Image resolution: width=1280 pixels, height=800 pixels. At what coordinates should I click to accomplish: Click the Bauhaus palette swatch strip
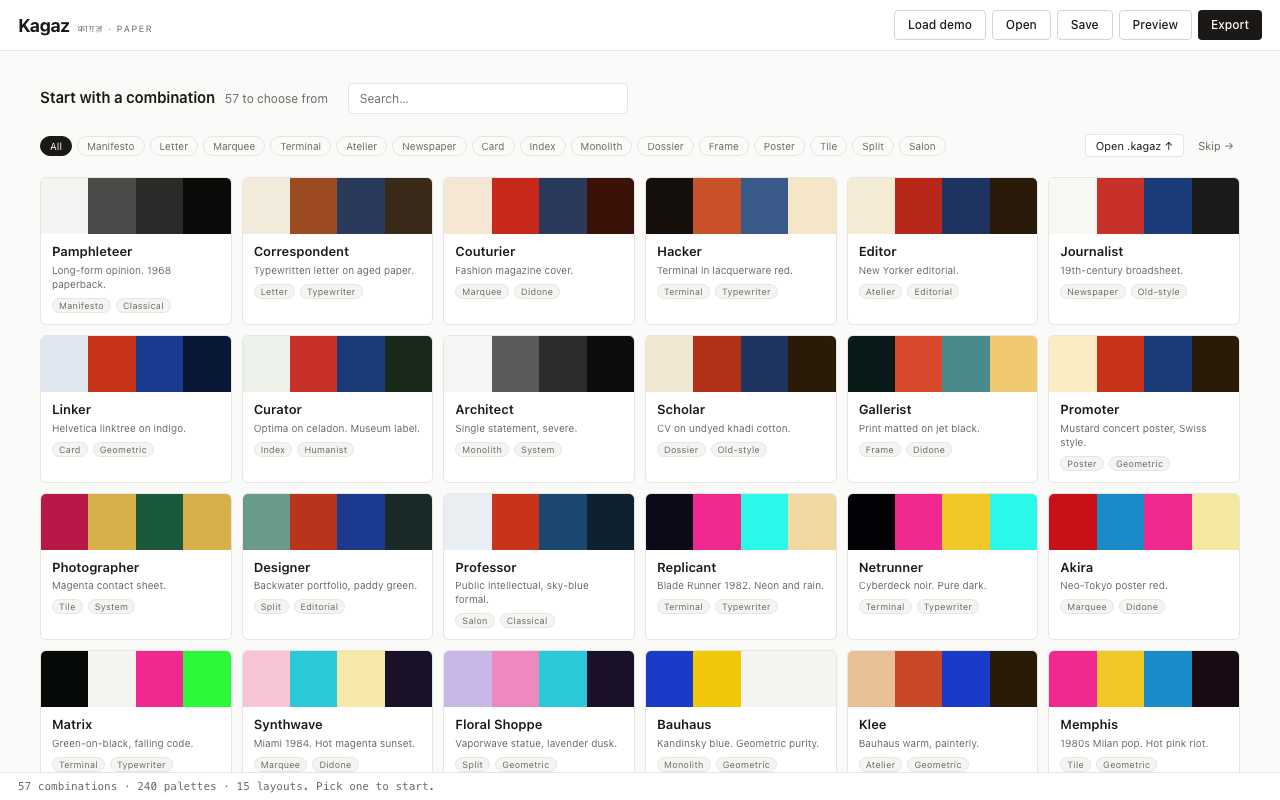pos(740,679)
